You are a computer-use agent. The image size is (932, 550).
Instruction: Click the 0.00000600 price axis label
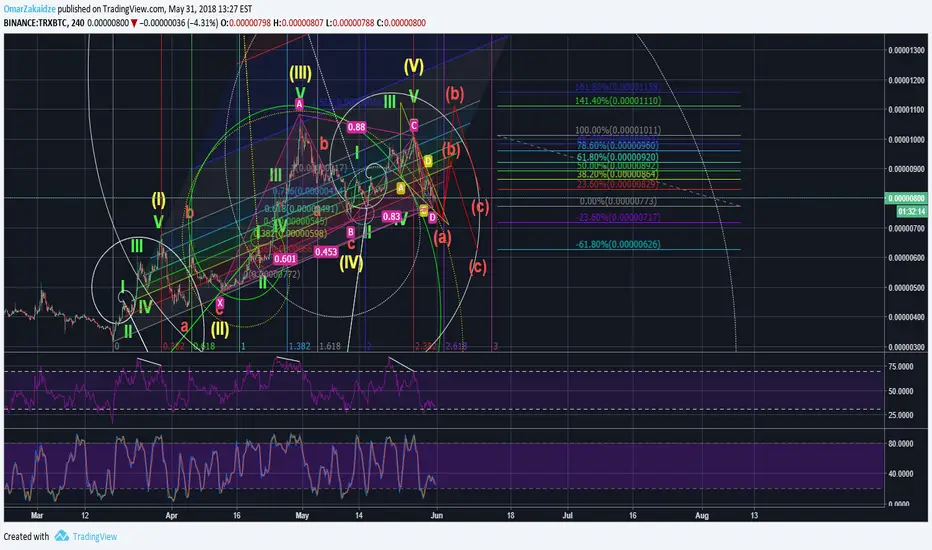pyautogui.click(x=906, y=258)
